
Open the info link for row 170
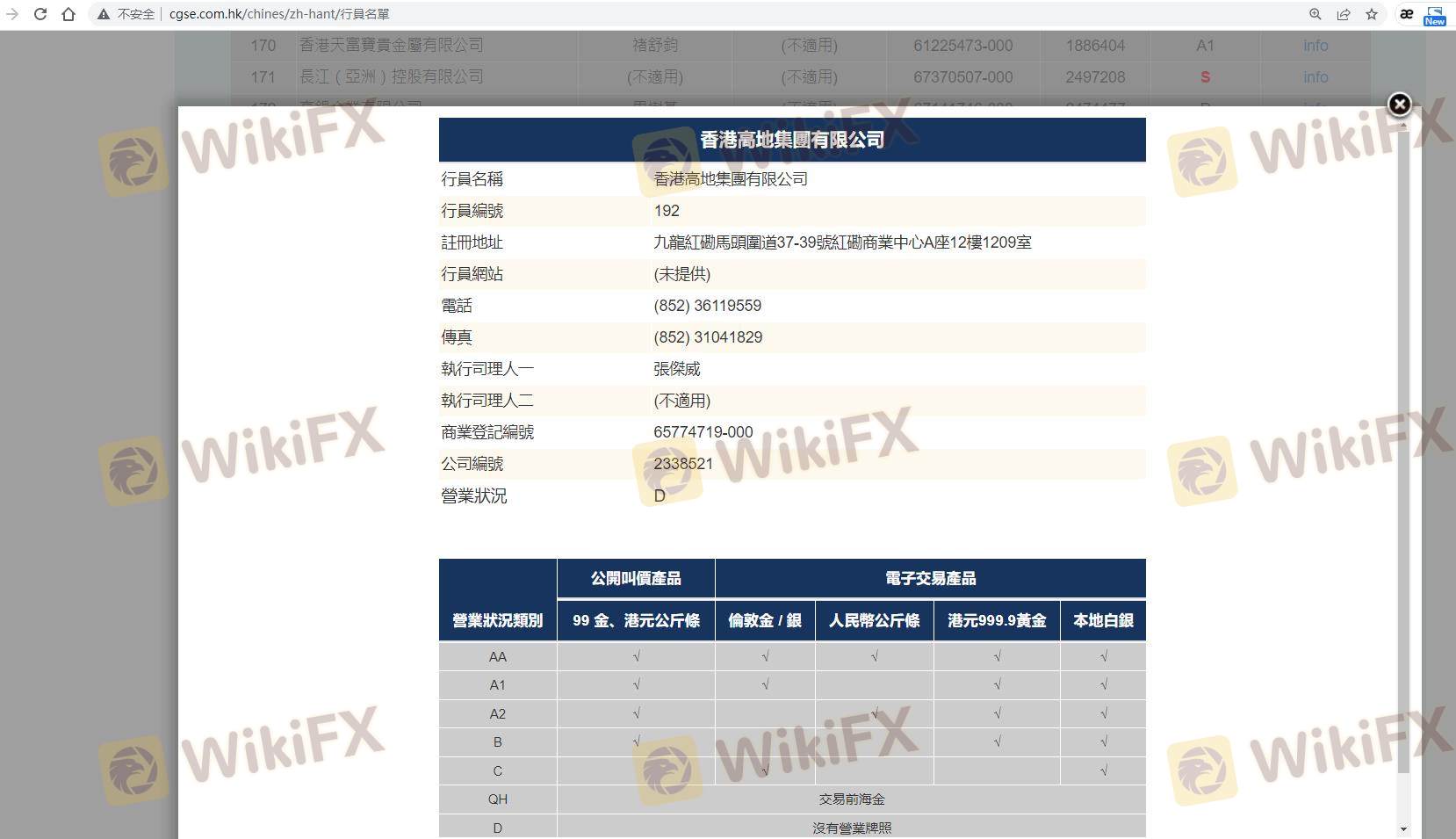pos(1315,46)
